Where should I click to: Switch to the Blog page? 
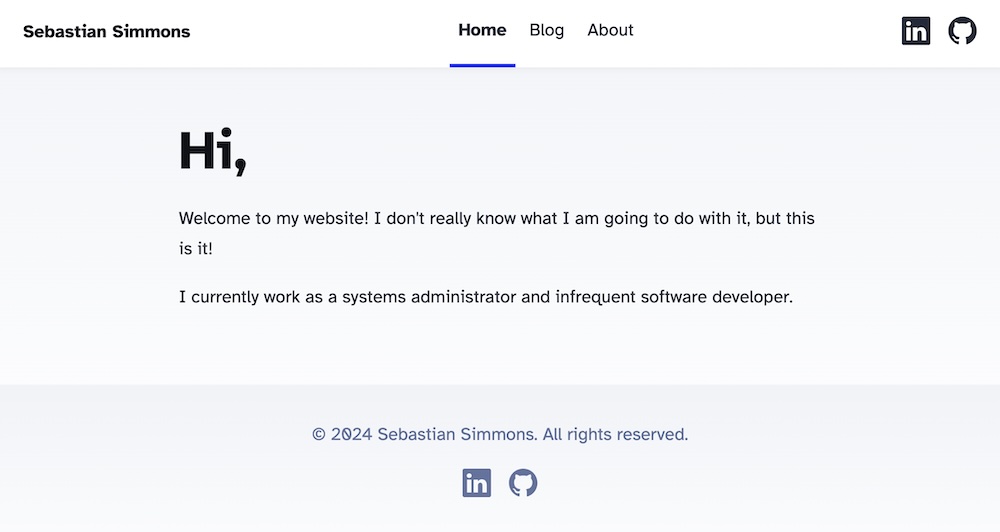point(547,30)
